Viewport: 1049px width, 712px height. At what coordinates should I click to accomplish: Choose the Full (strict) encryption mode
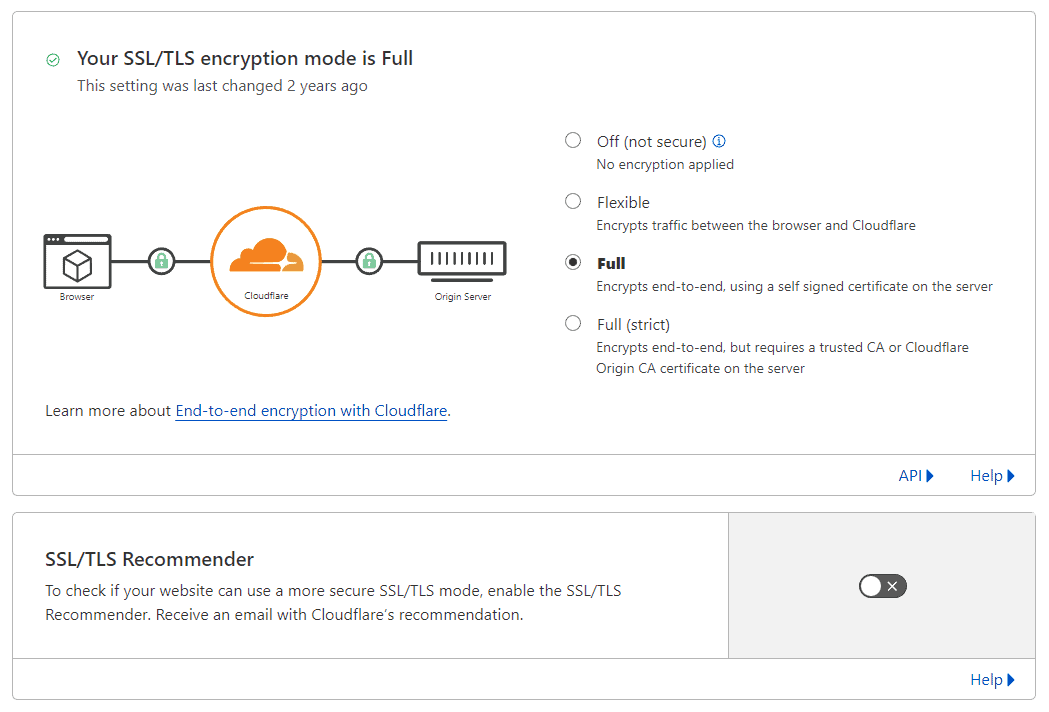click(572, 323)
